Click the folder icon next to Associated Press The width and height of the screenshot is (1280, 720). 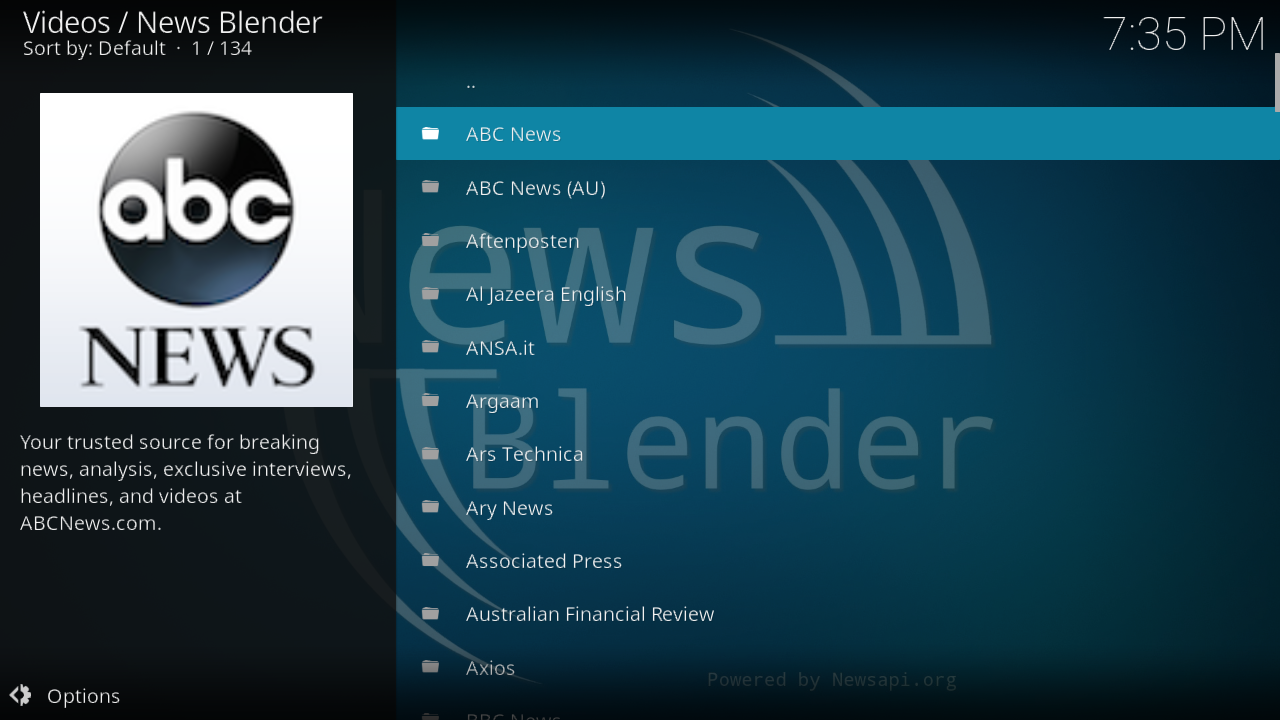[x=431, y=560]
